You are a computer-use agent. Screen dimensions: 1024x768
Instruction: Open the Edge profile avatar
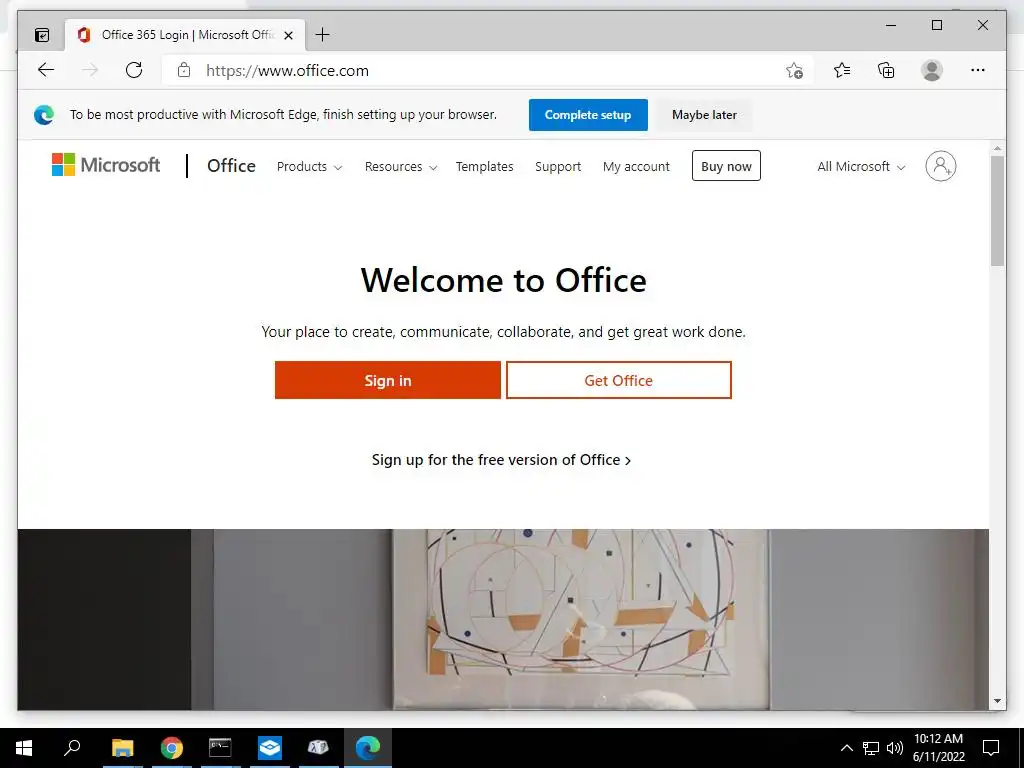[x=932, y=70]
